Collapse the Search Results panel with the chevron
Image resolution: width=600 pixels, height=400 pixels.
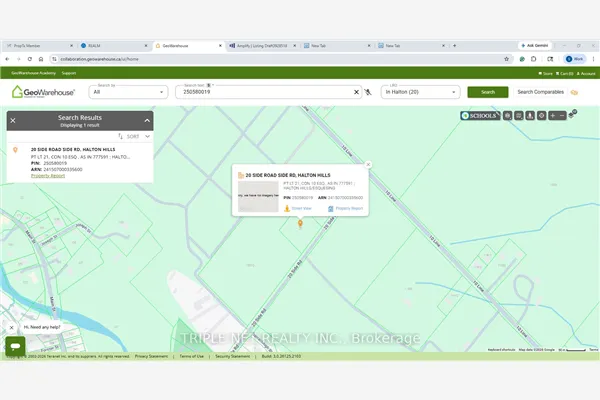(147, 121)
